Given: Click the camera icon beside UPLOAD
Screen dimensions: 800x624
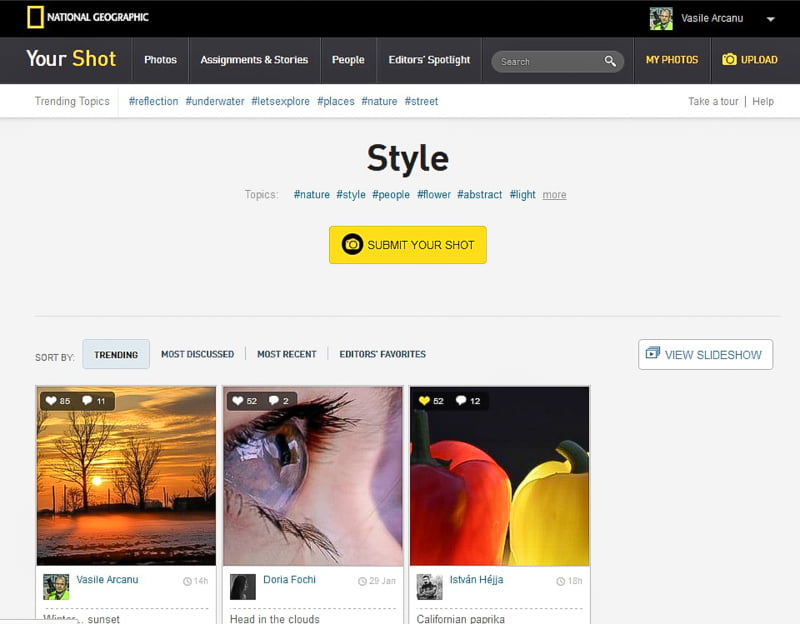Looking at the screenshot, I should coord(729,60).
